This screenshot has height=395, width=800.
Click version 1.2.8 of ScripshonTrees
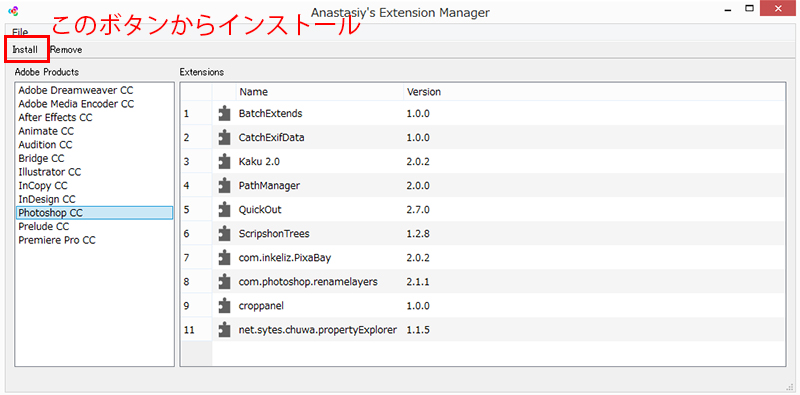coord(418,234)
